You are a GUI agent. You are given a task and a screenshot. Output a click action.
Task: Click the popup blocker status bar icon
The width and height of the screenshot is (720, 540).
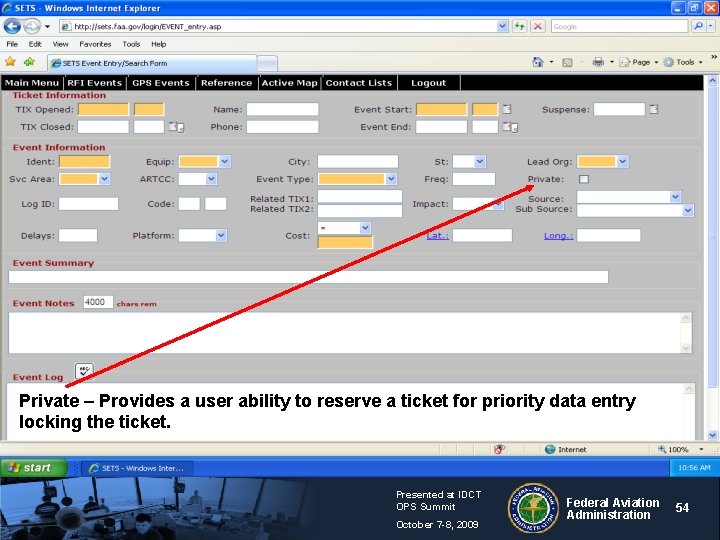click(x=500, y=449)
